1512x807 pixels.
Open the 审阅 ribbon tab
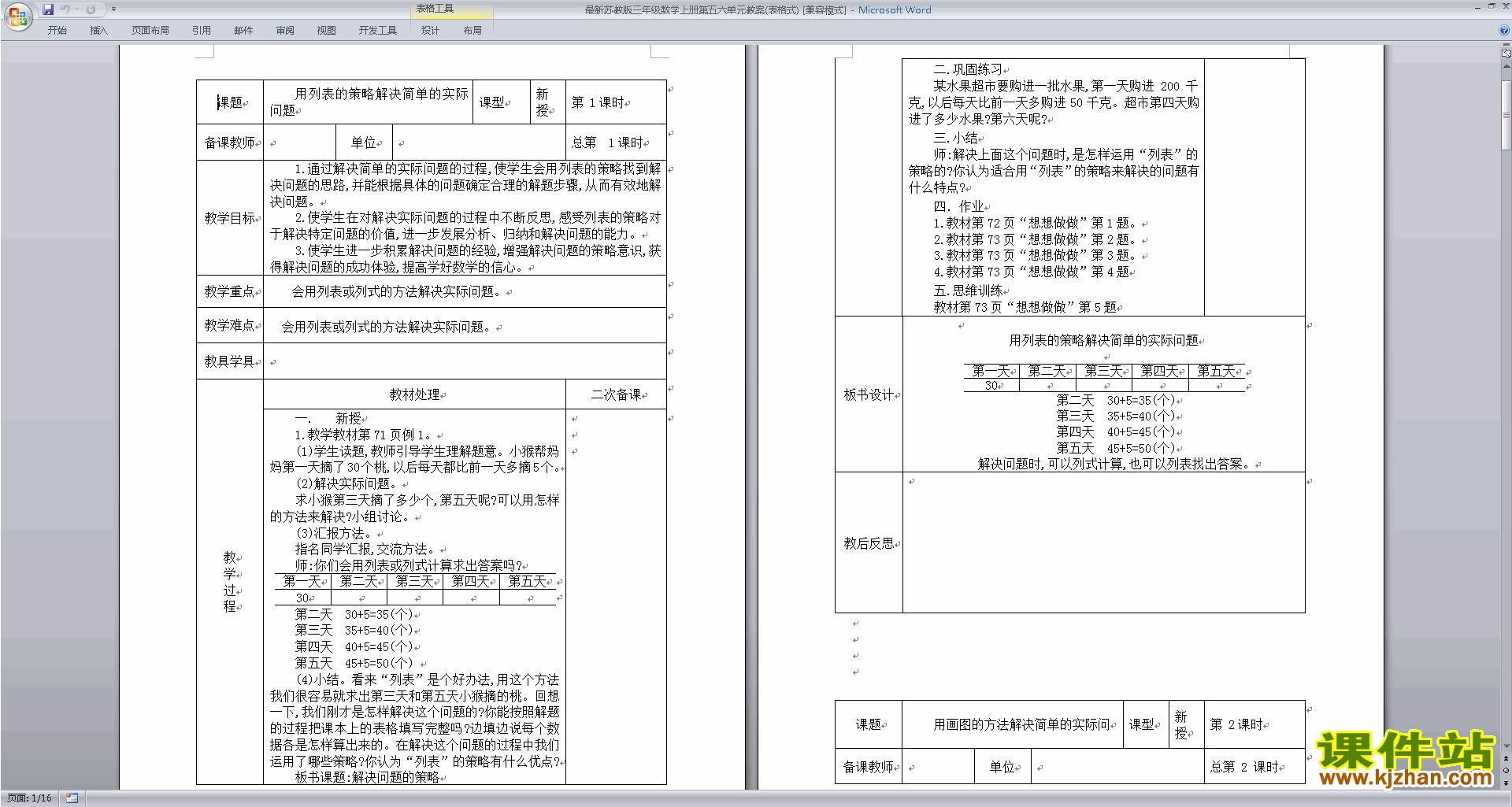pos(285,31)
